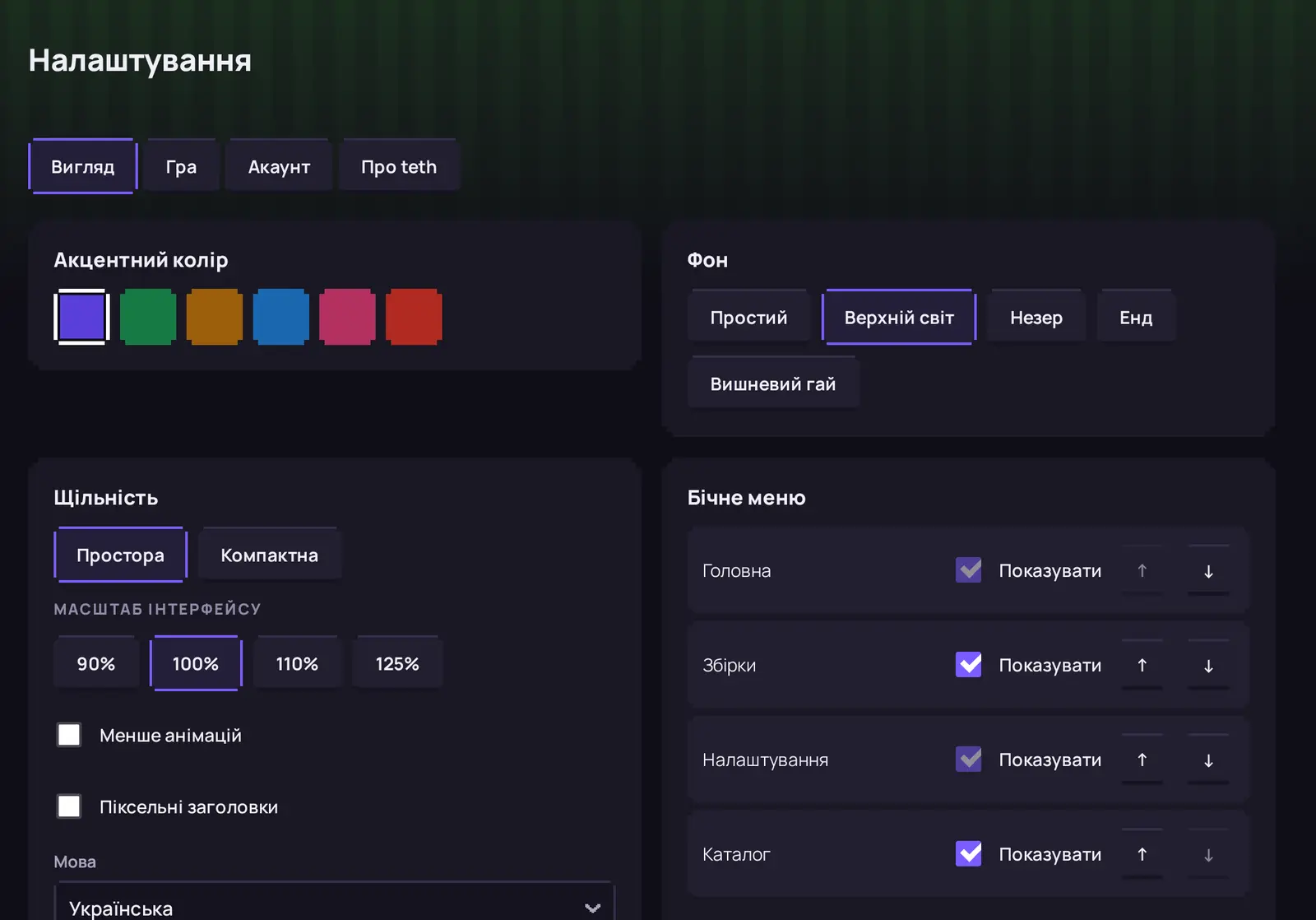The width and height of the screenshot is (1316, 920).
Task: Click the Збірки sidebar menu label
Action: 729,665
